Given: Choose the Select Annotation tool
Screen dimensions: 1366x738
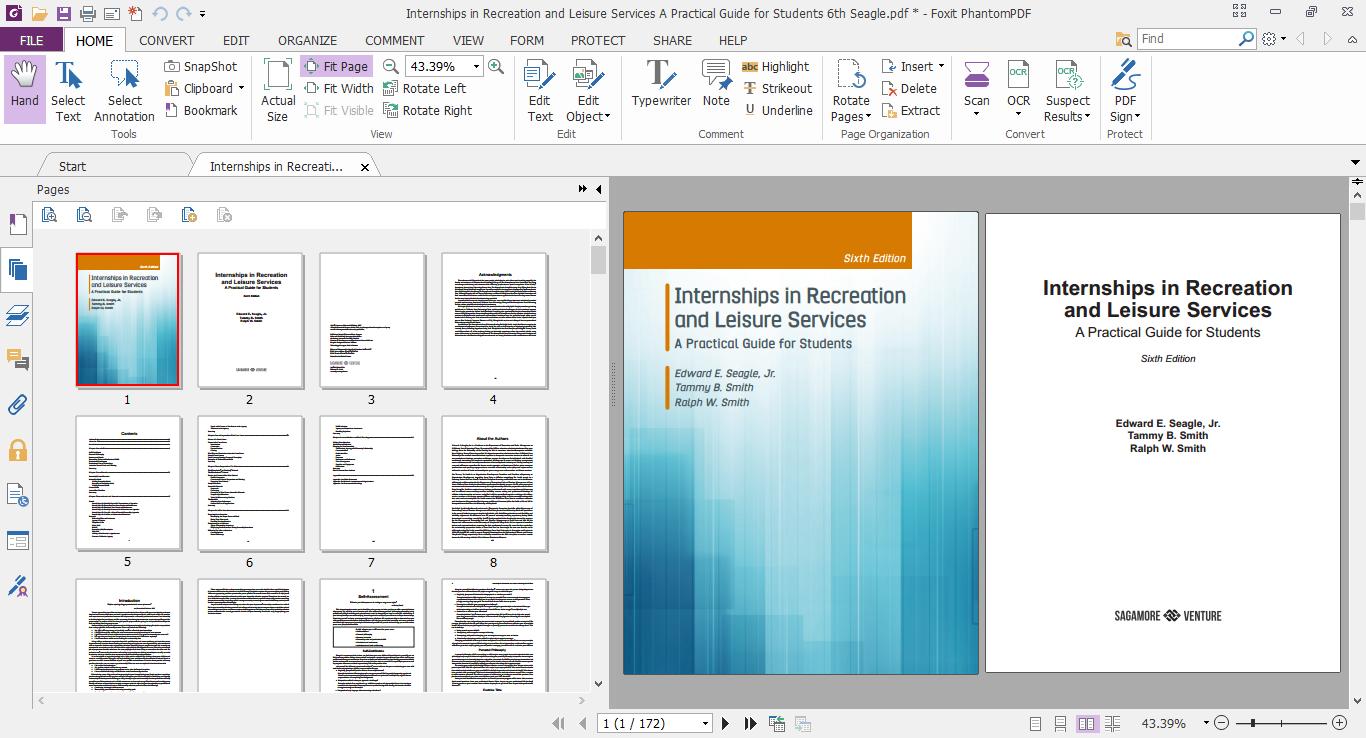Looking at the screenshot, I should tap(124, 90).
